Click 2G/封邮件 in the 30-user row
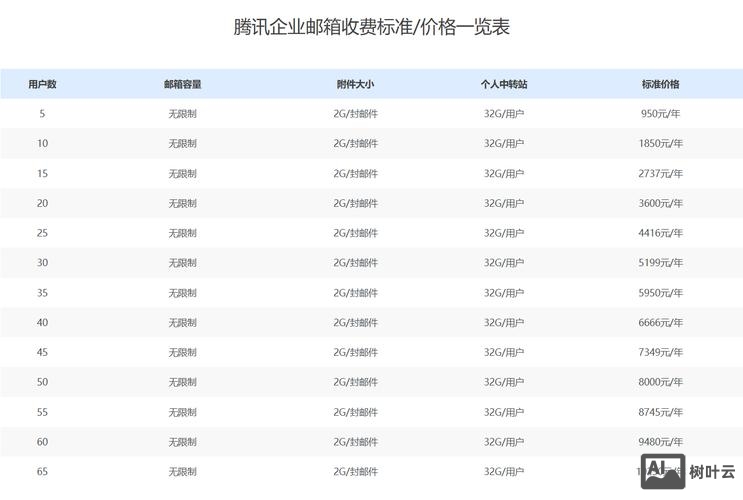Screen dimensions: 743x500 pos(355,263)
